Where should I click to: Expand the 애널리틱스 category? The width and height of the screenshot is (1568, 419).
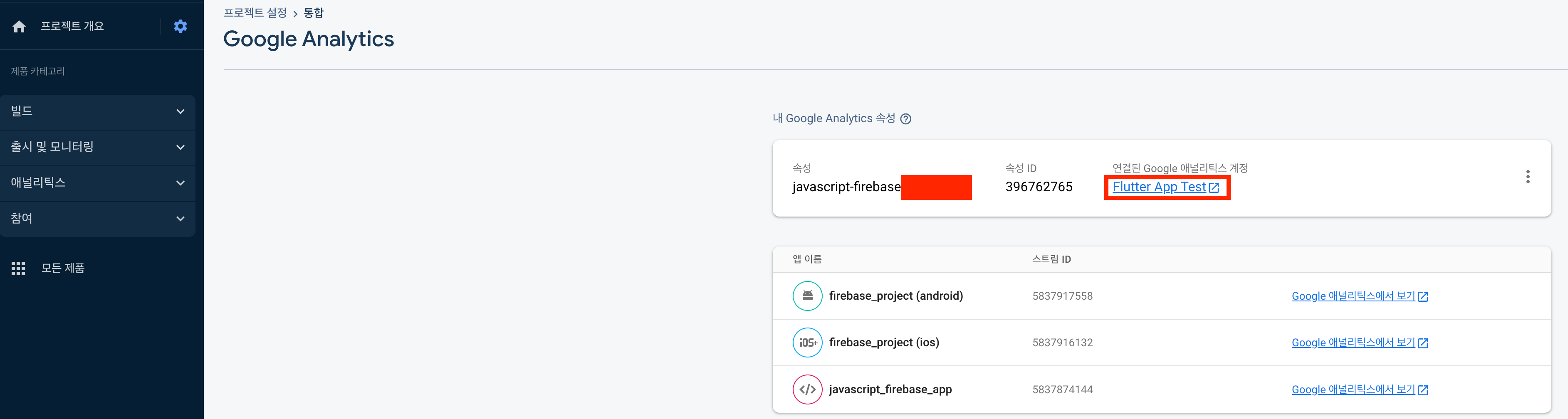pyautogui.click(x=97, y=183)
